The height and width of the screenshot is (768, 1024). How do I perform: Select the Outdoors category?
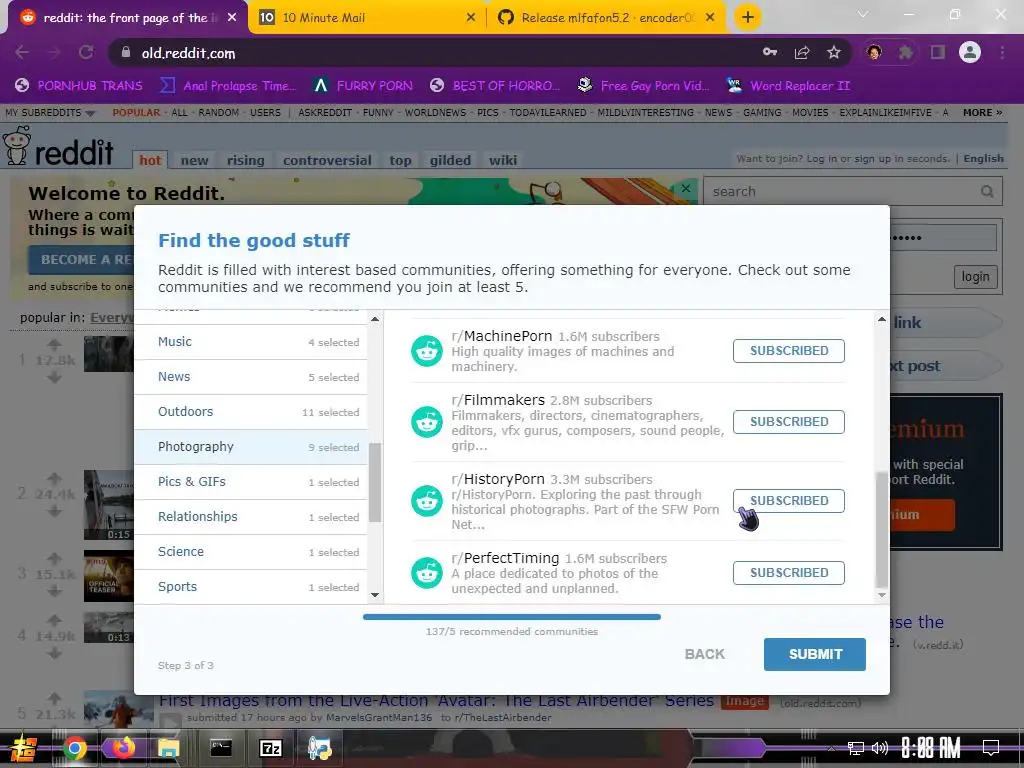coord(251,412)
